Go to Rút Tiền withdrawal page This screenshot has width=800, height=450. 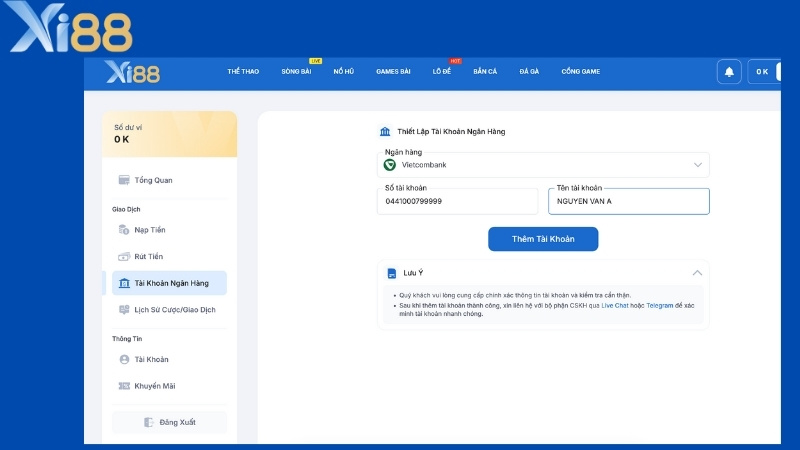[x=169, y=256]
